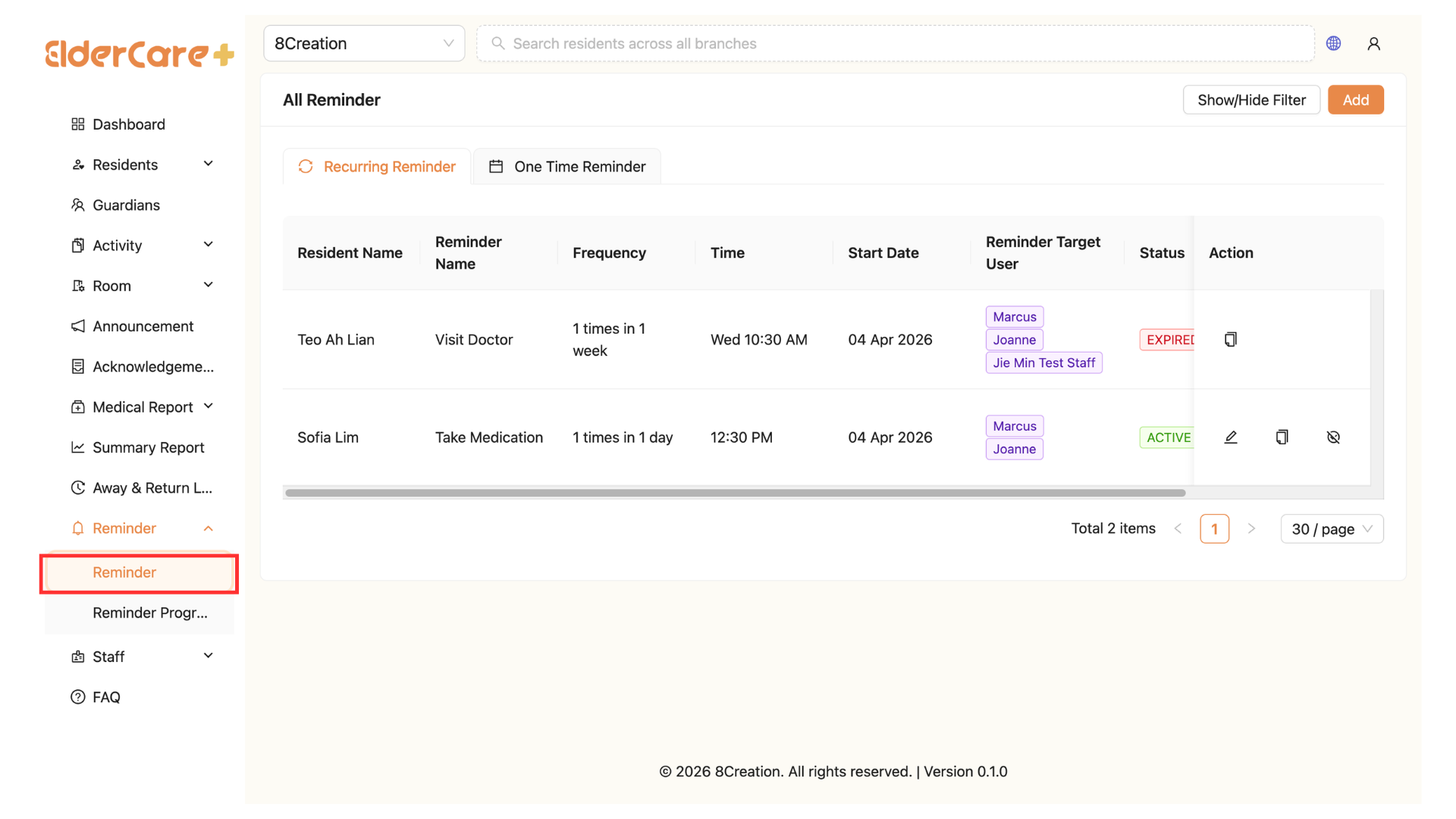Expand the Activity menu chevron

(209, 244)
